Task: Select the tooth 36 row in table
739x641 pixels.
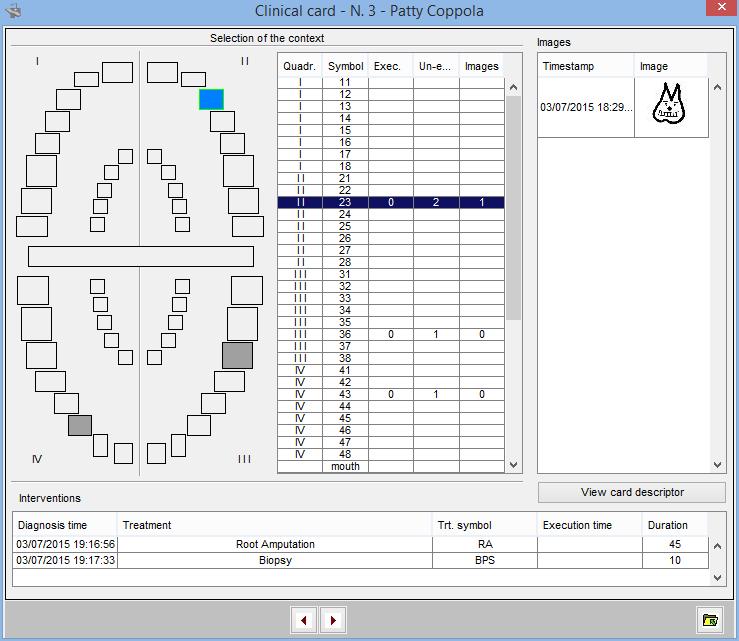Action: tap(390, 334)
